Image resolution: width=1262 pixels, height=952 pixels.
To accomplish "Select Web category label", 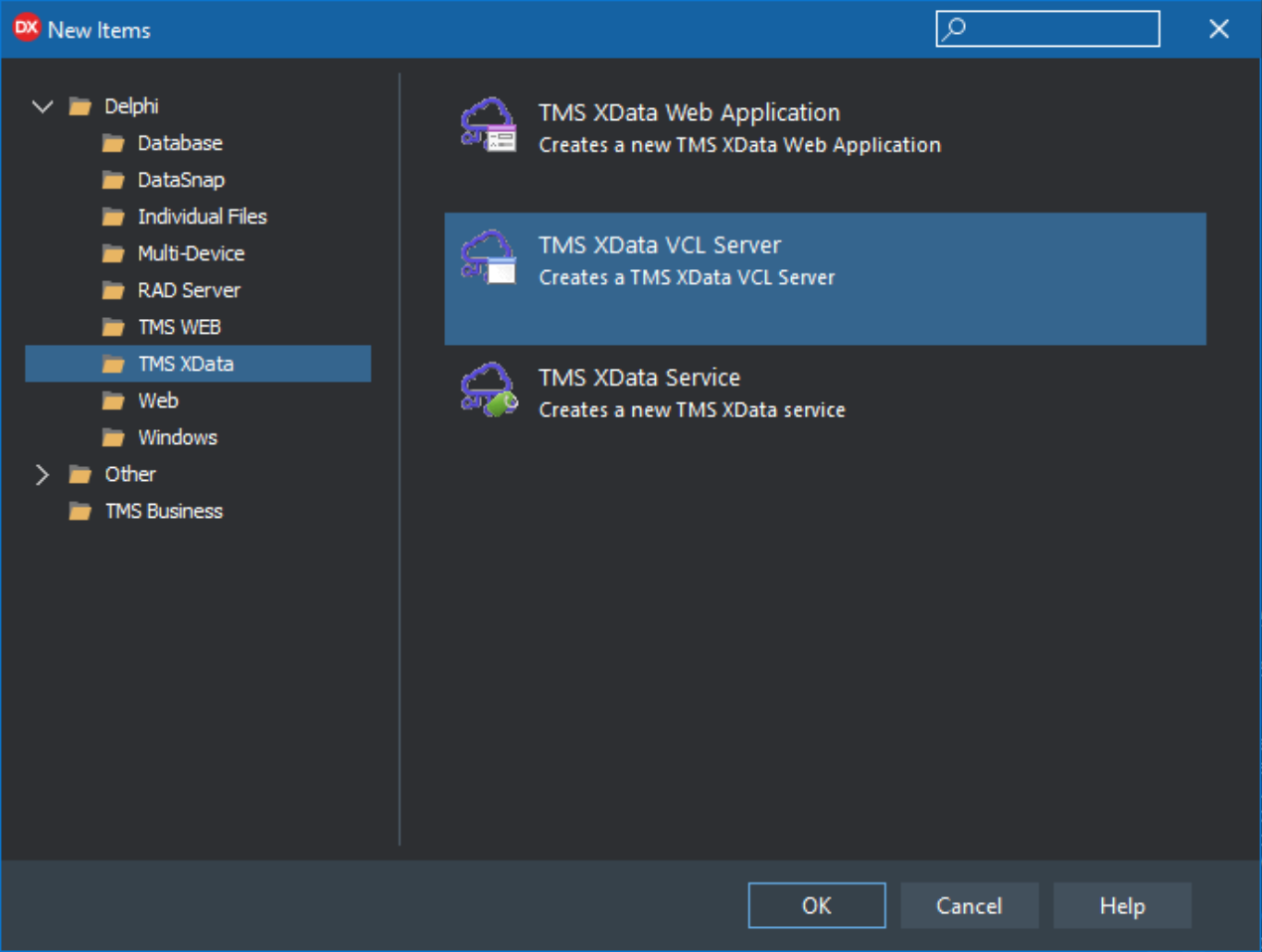I will [158, 400].
